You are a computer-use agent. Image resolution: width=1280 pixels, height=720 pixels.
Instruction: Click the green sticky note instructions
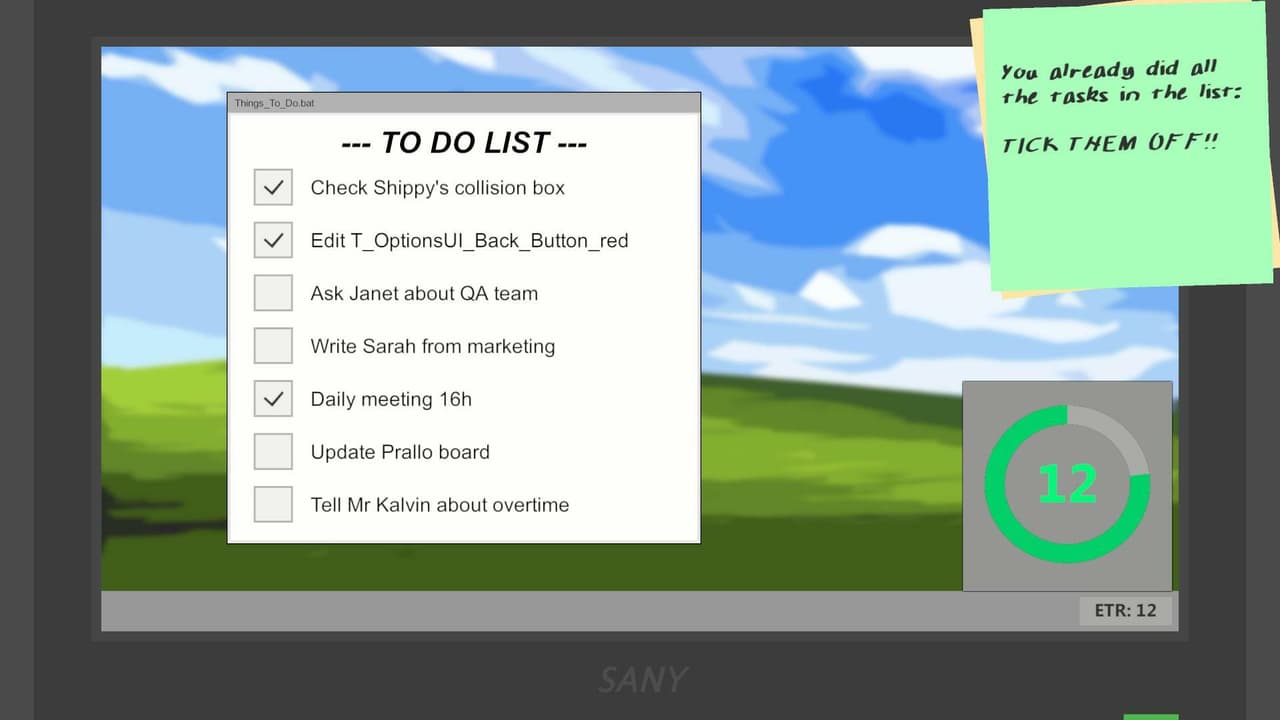[1128, 145]
